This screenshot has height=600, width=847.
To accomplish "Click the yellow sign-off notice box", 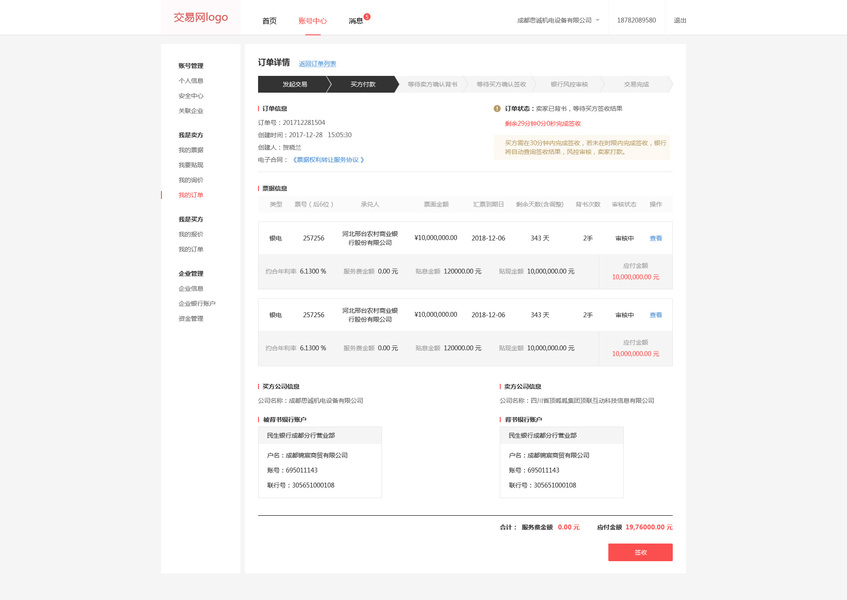I will tap(582, 147).
